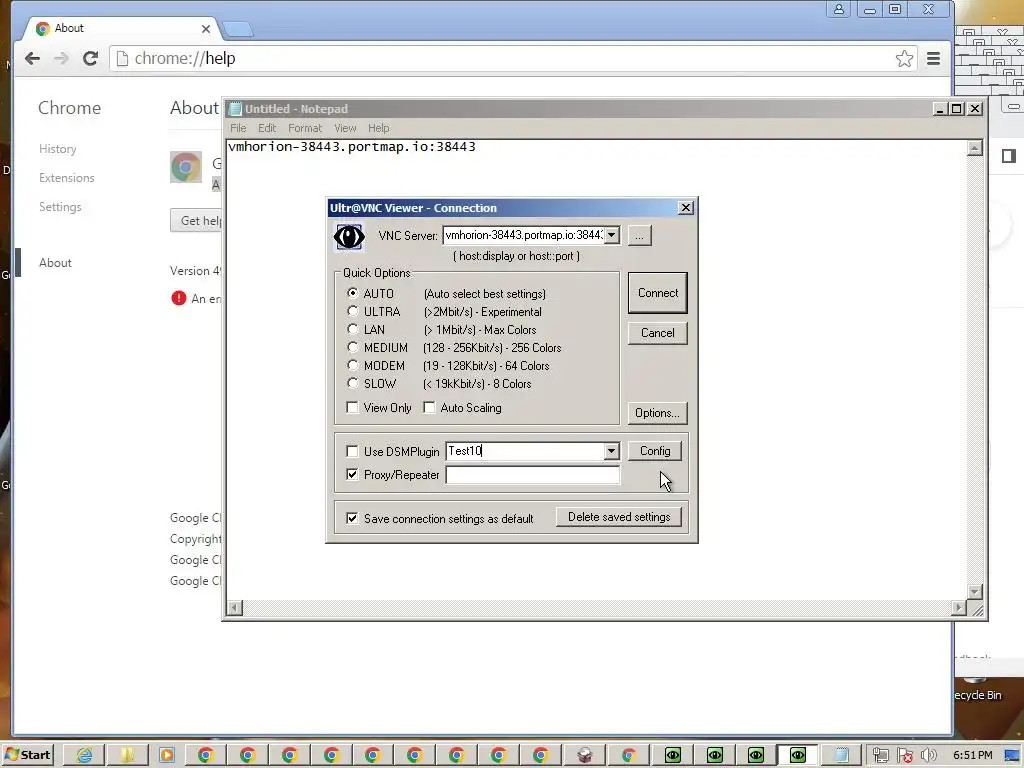Enable the Auto Scaling checkbox
This screenshot has width=1024, height=768.
click(x=430, y=408)
